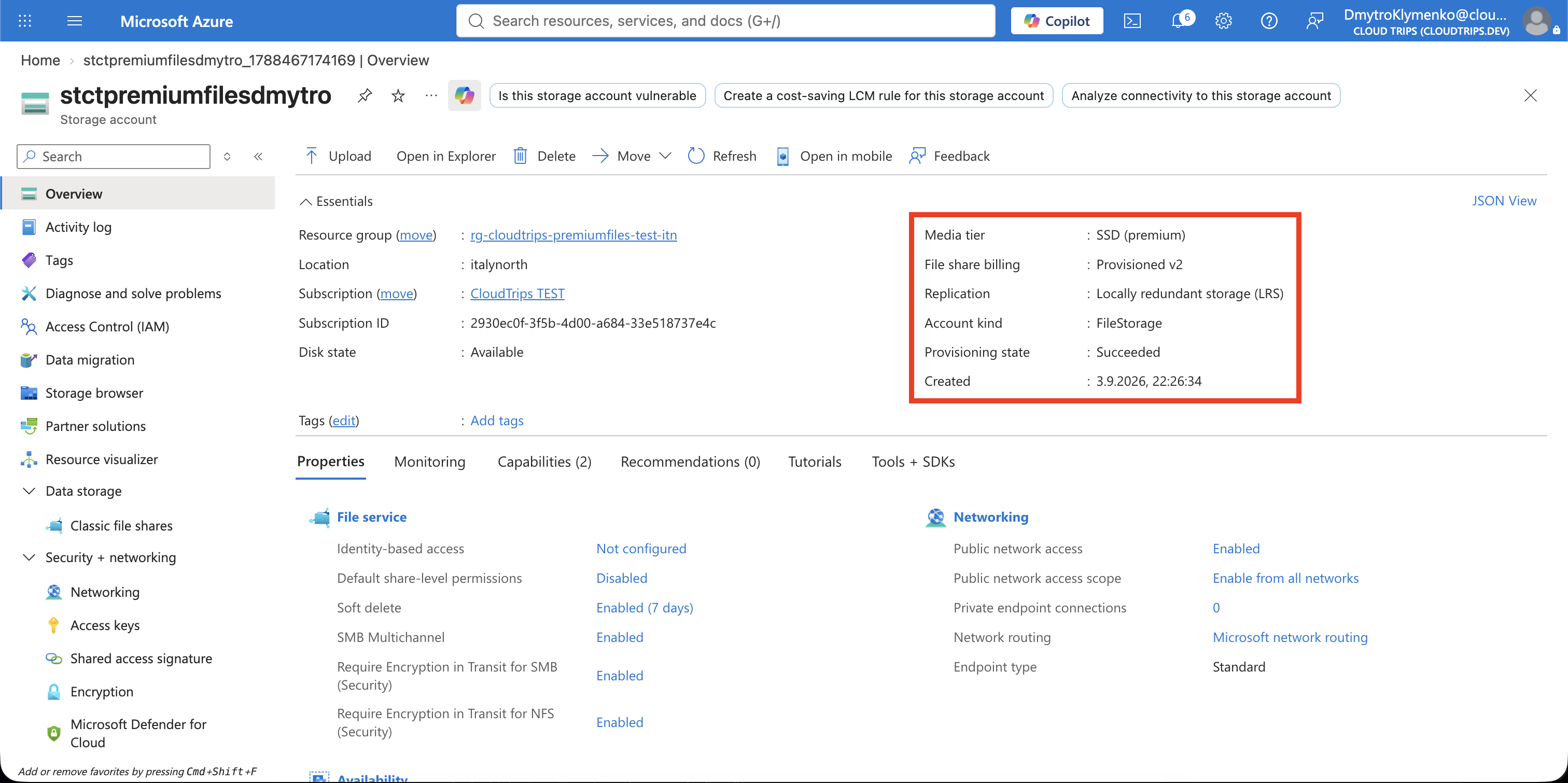
Task: Mark storage account as favorite star
Action: pos(398,95)
